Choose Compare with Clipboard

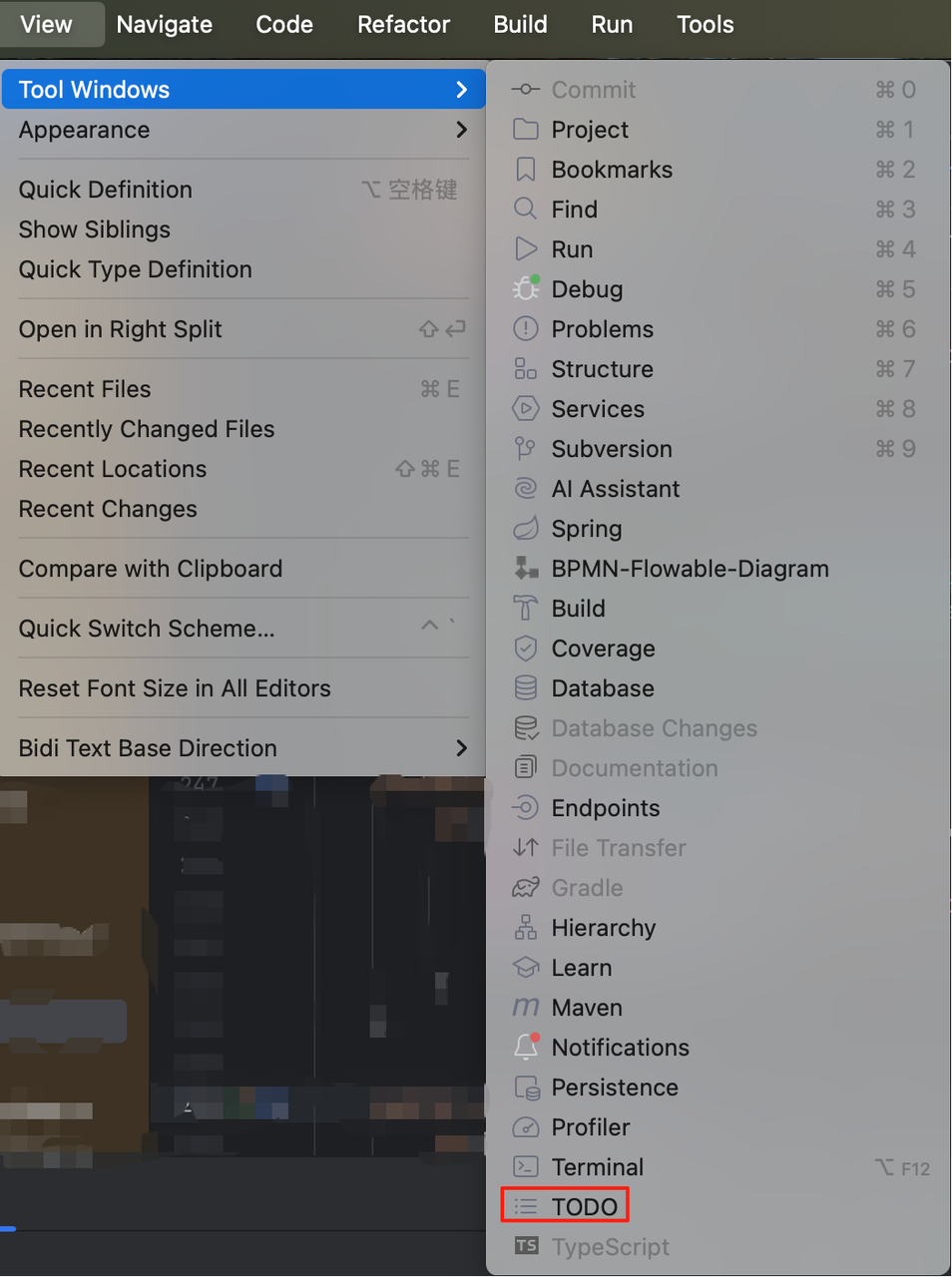click(151, 569)
